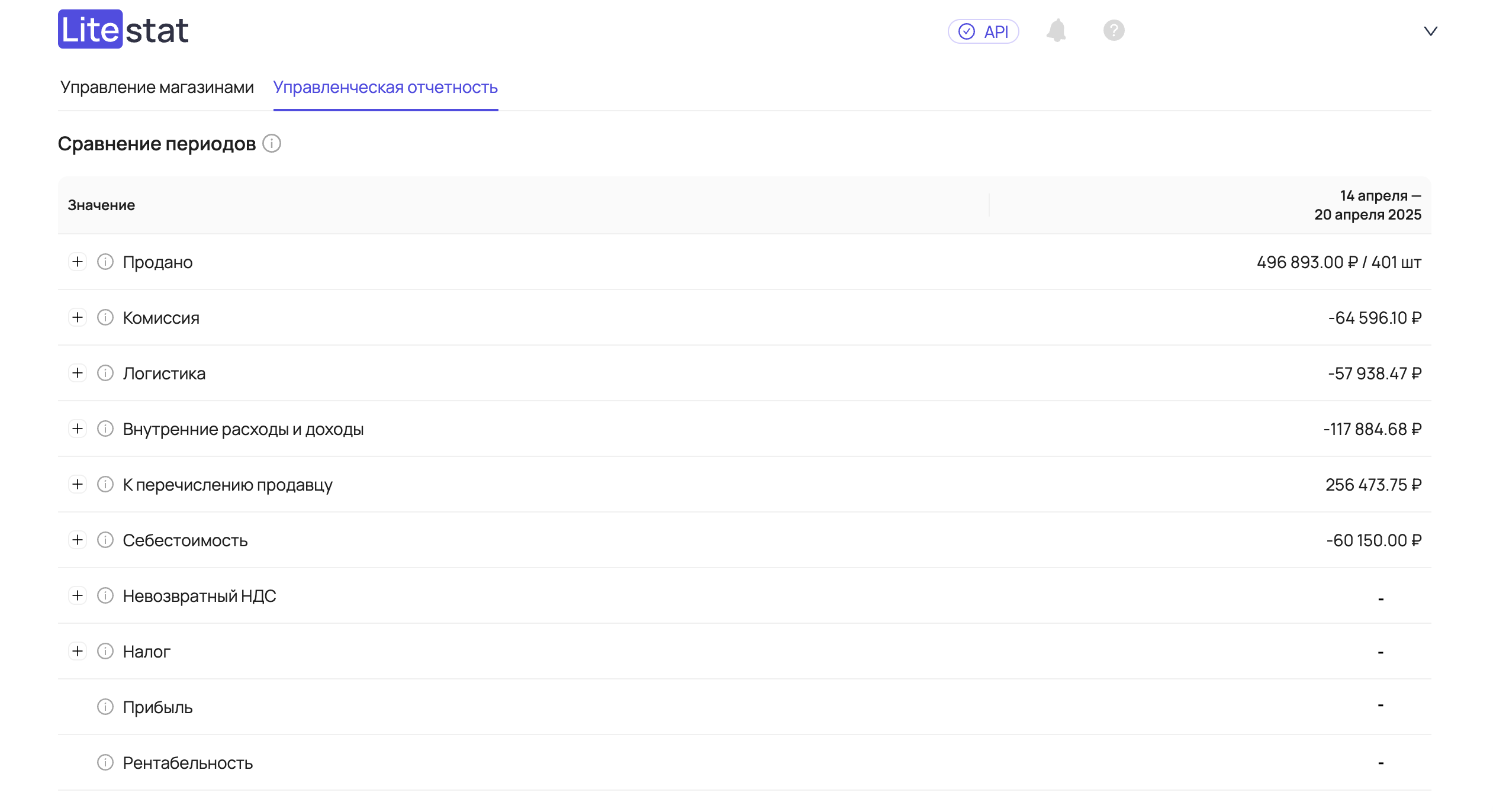The image size is (1493, 812).
Task: Expand К перечислению продавцу row
Action: point(78,484)
